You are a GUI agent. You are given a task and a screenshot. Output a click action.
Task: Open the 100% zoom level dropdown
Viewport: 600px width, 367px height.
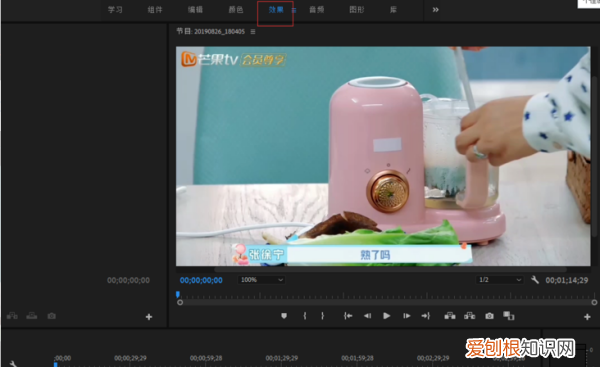coord(261,280)
